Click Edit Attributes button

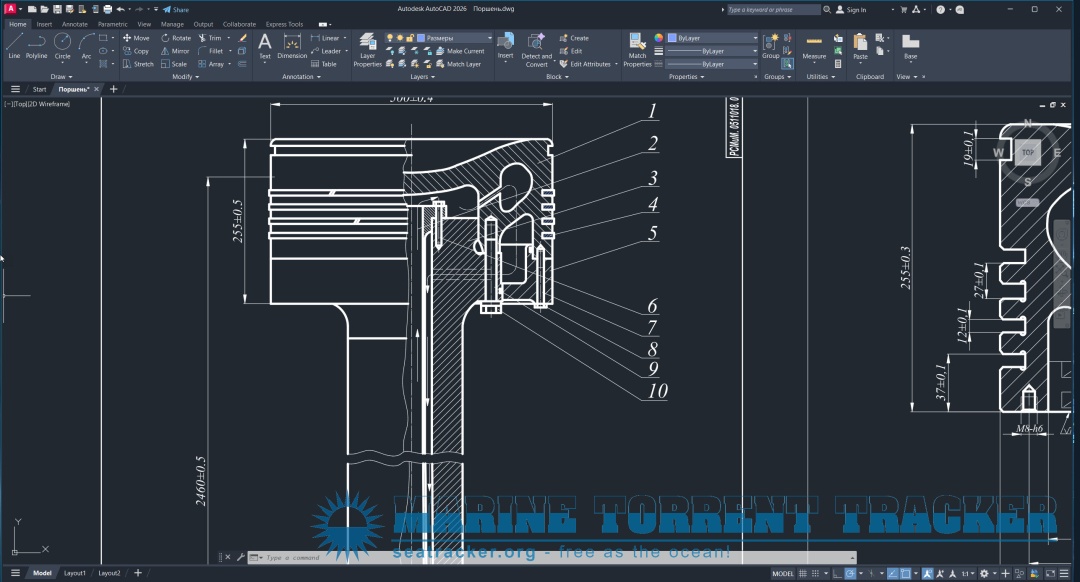pyautogui.click(x=585, y=64)
